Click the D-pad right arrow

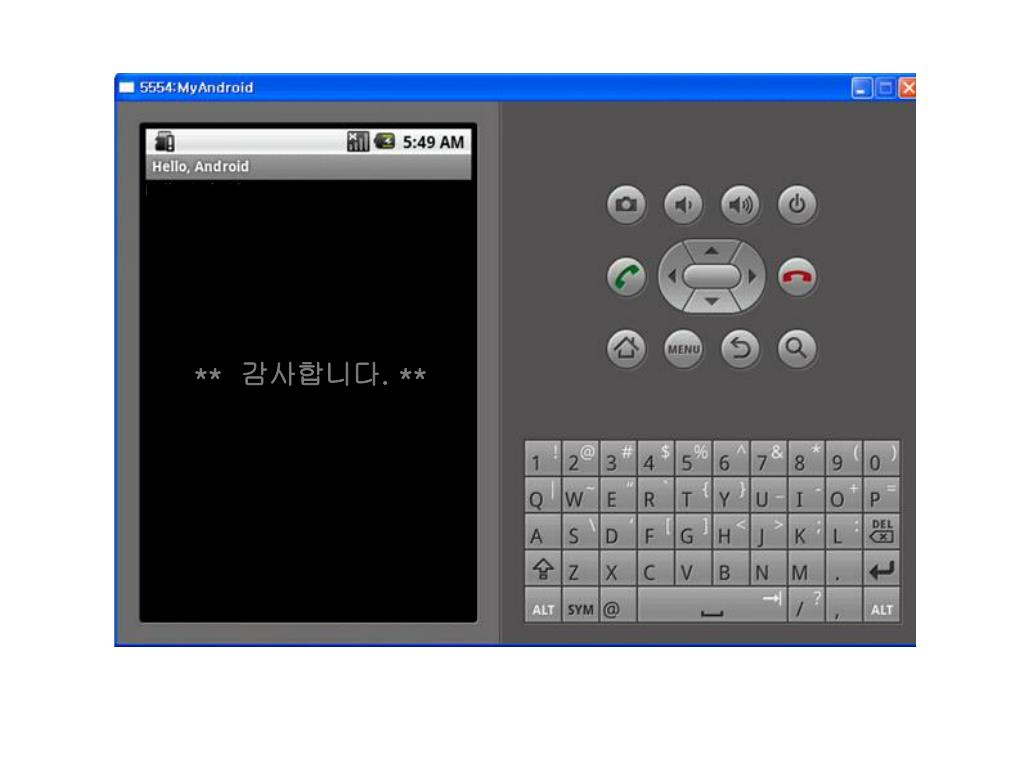[x=752, y=276]
